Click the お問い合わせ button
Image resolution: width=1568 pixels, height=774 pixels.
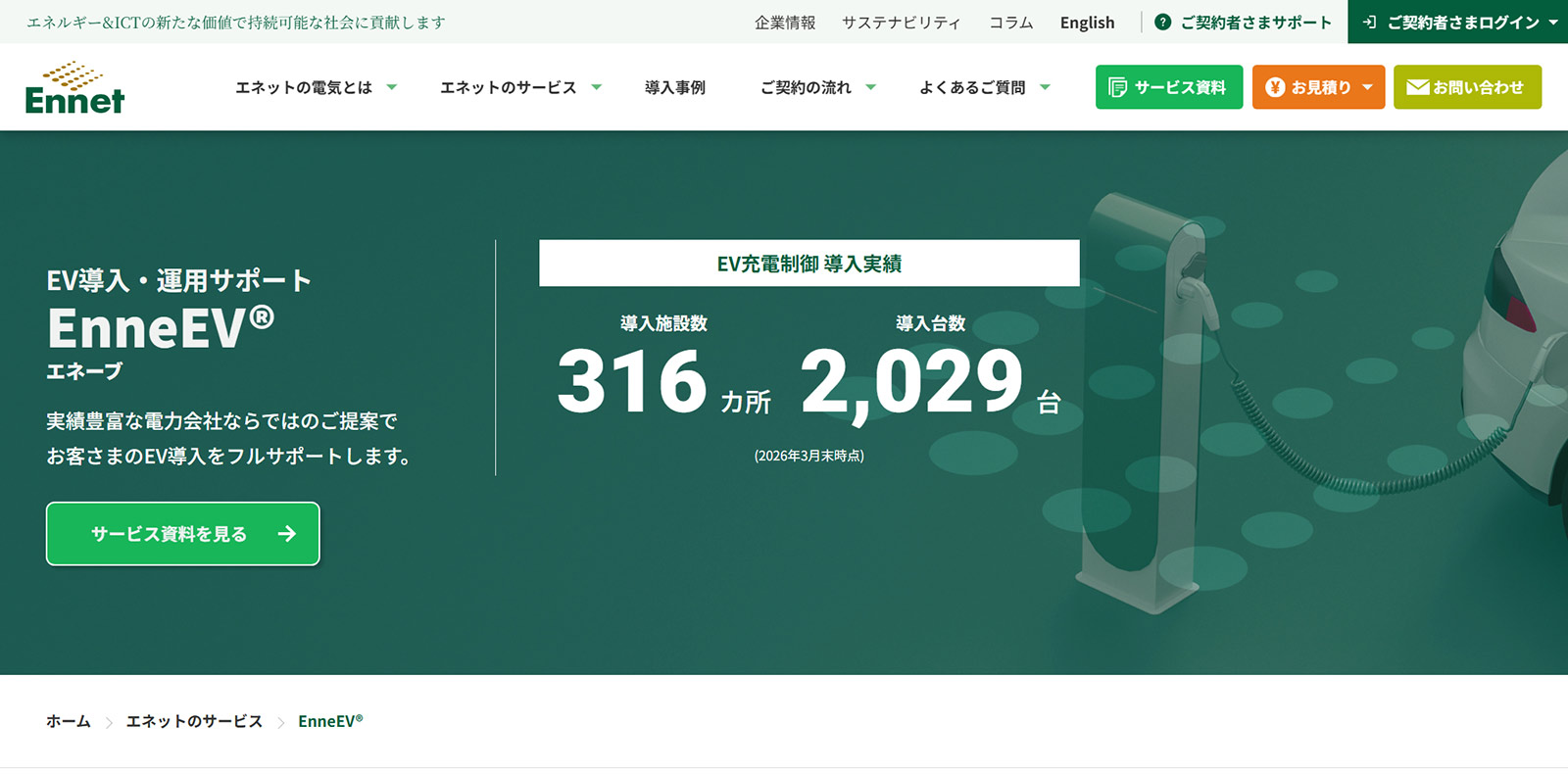(x=1467, y=87)
